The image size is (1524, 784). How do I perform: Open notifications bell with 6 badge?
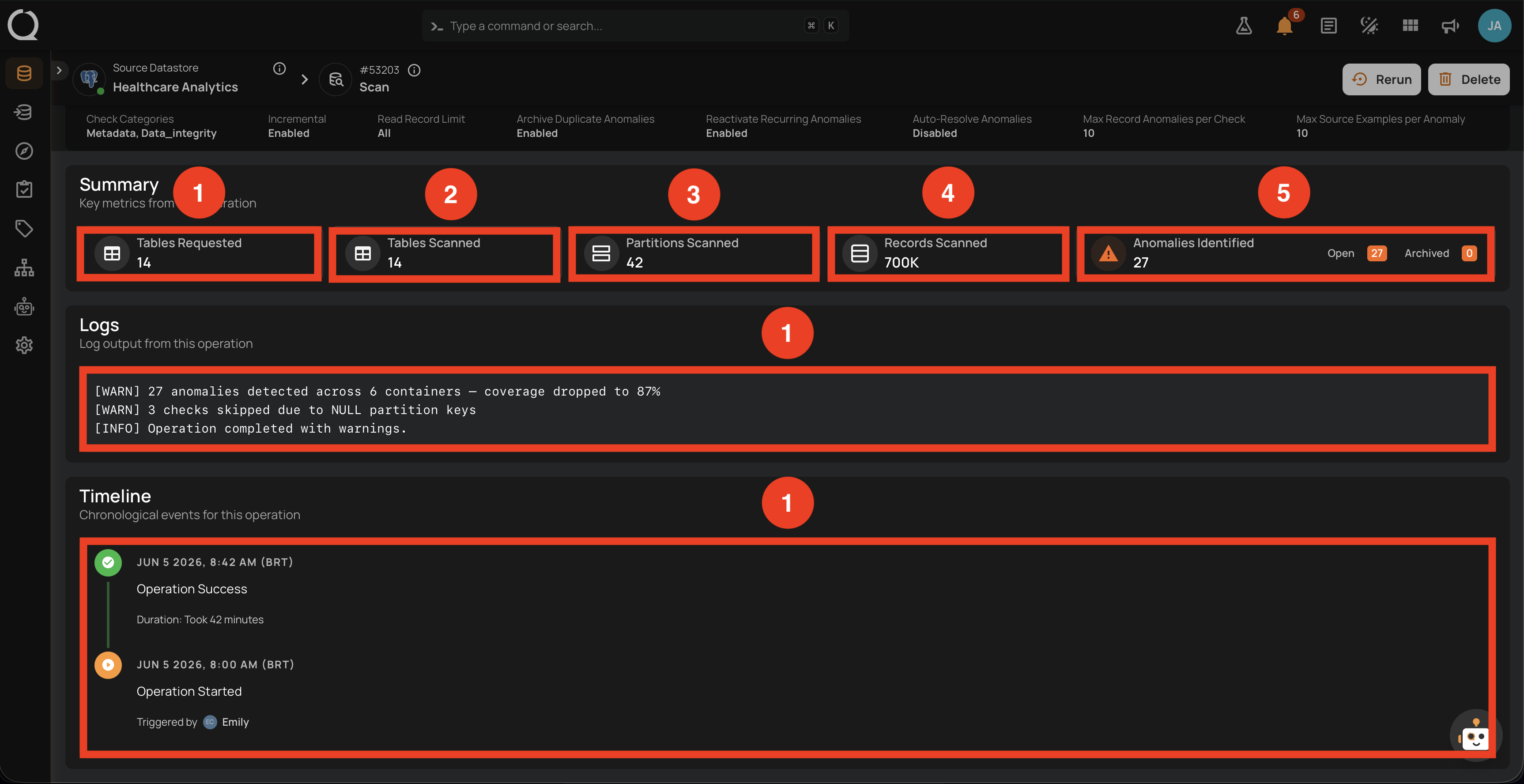click(x=1285, y=26)
